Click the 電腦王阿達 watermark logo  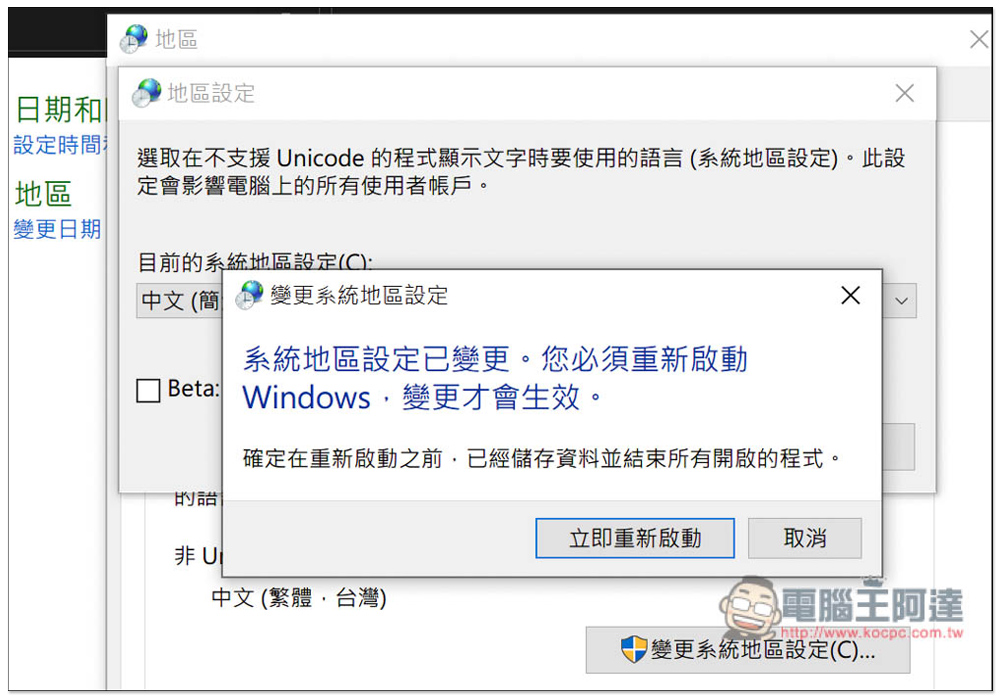tap(841, 606)
